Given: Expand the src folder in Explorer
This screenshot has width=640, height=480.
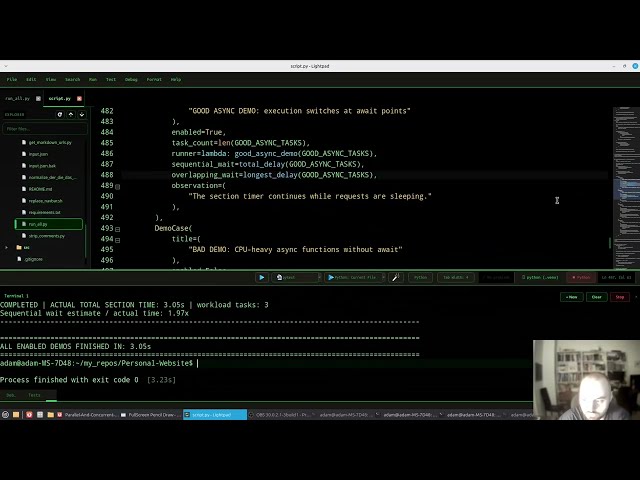Looking at the screenshot, I should pyautogui.click(x=6, y=247).
